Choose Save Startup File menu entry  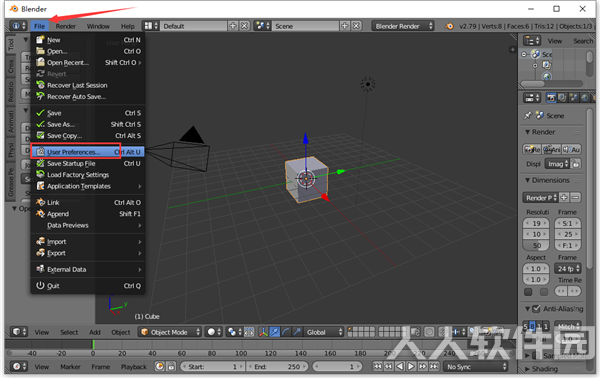(88, 163)
